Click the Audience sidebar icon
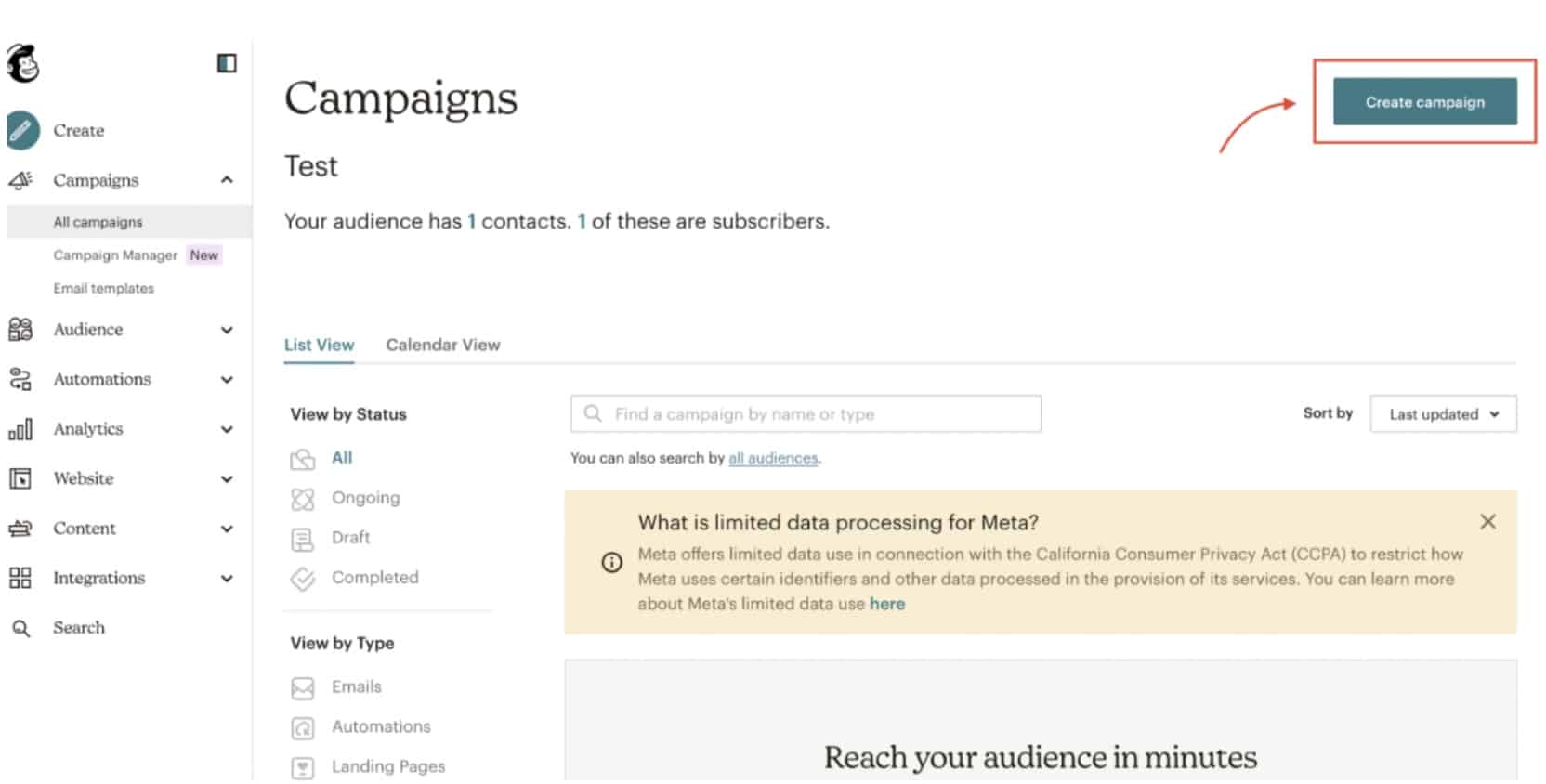 coord(20,330)
